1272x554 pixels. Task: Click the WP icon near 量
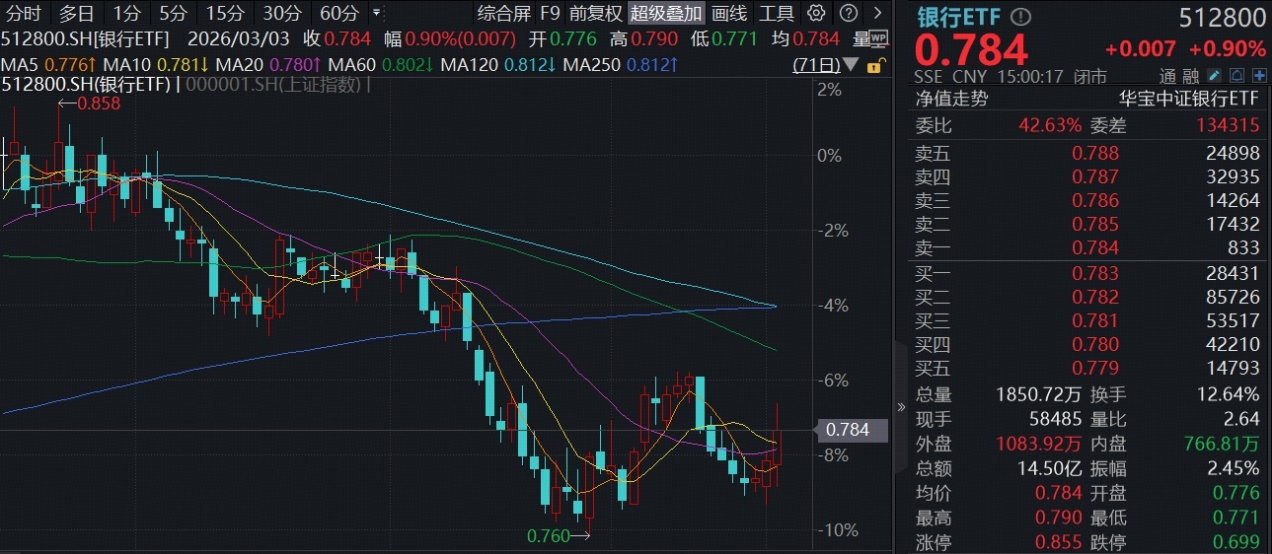[x=878, y=38]
